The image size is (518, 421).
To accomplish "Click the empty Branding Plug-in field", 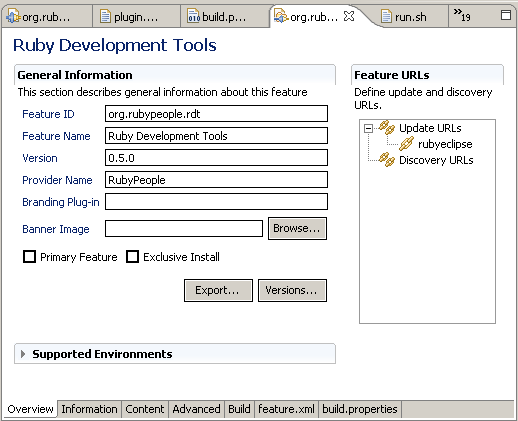I will point(216,202).
